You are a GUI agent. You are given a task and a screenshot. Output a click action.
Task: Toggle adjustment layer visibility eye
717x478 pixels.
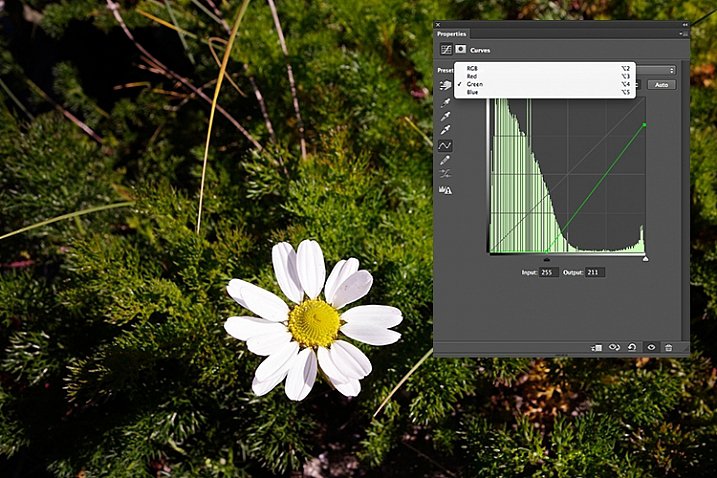(651, 347)
